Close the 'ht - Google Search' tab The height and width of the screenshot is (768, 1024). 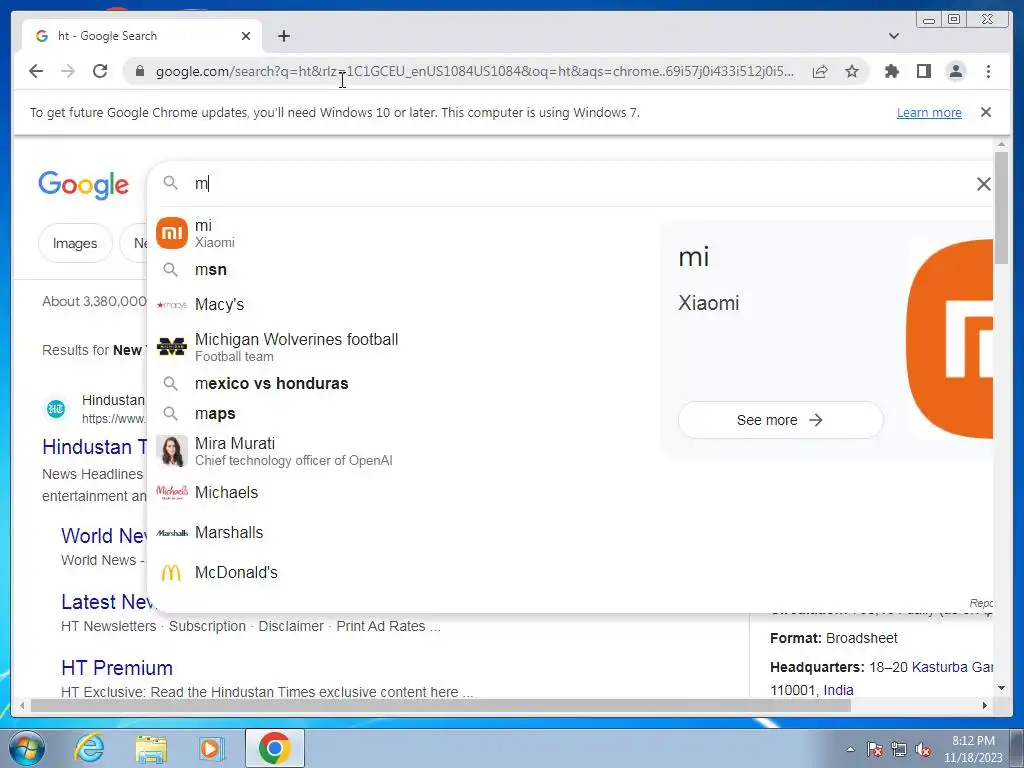tap(246, 36)
